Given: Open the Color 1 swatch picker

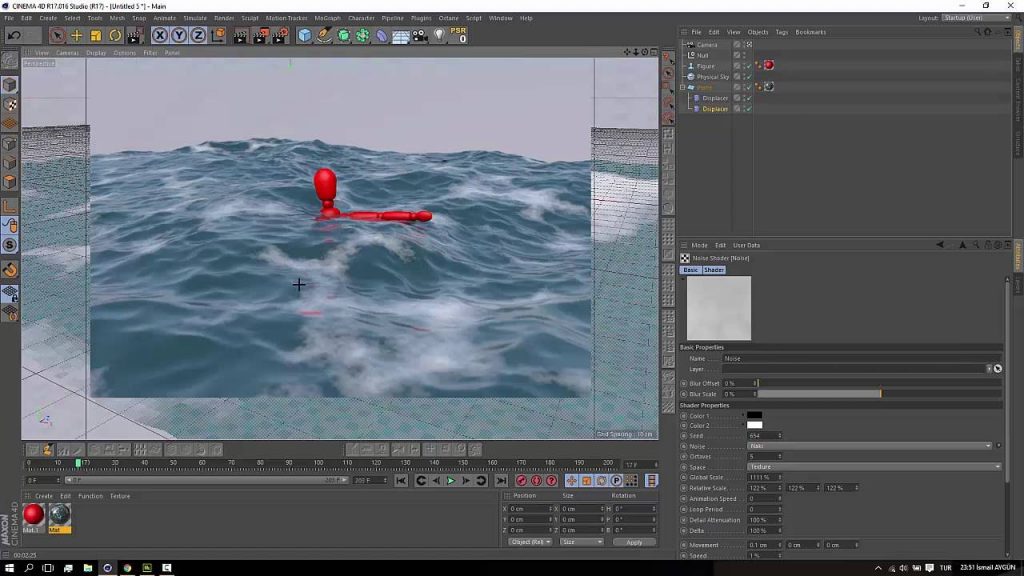Looking at the screenshot, I should (x=754, y=416).
